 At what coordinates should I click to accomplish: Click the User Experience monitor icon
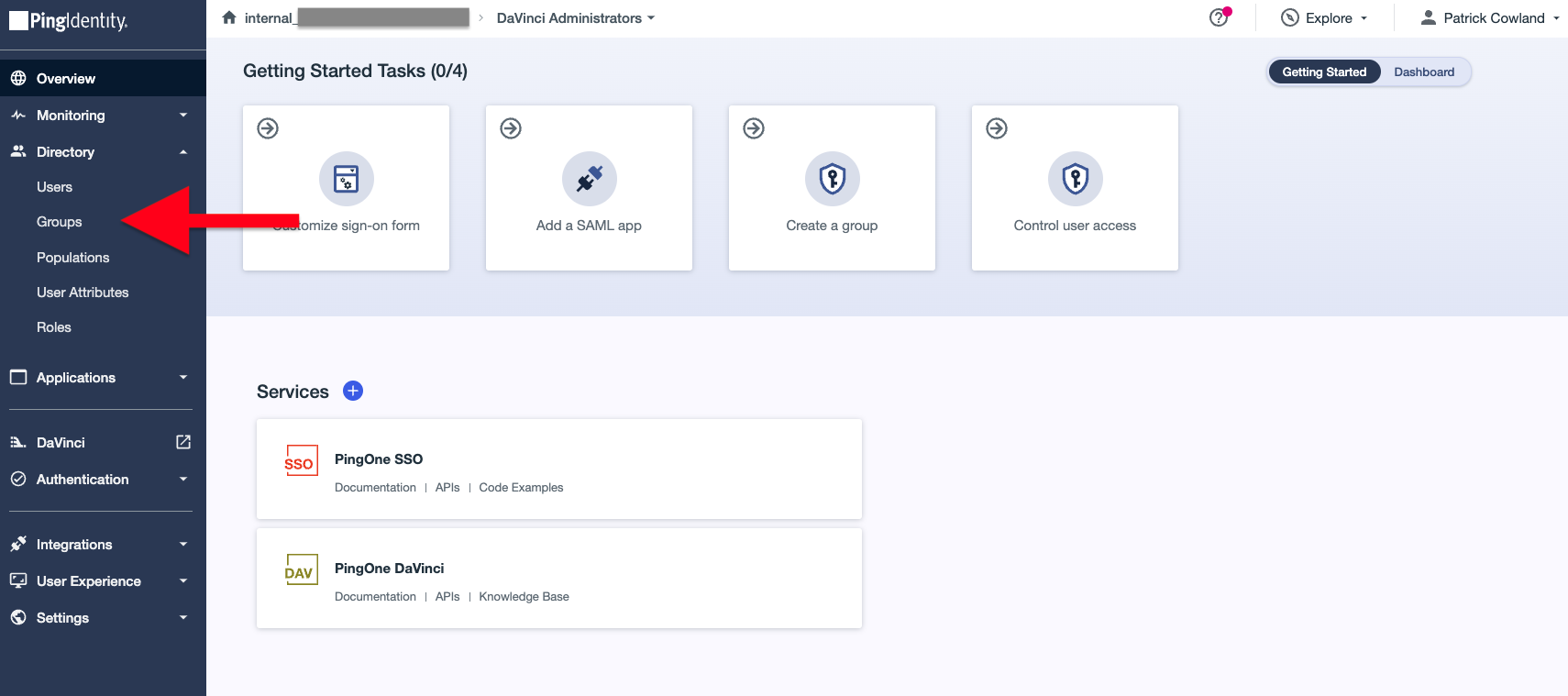pyautogui.click(x=18, y=580)
